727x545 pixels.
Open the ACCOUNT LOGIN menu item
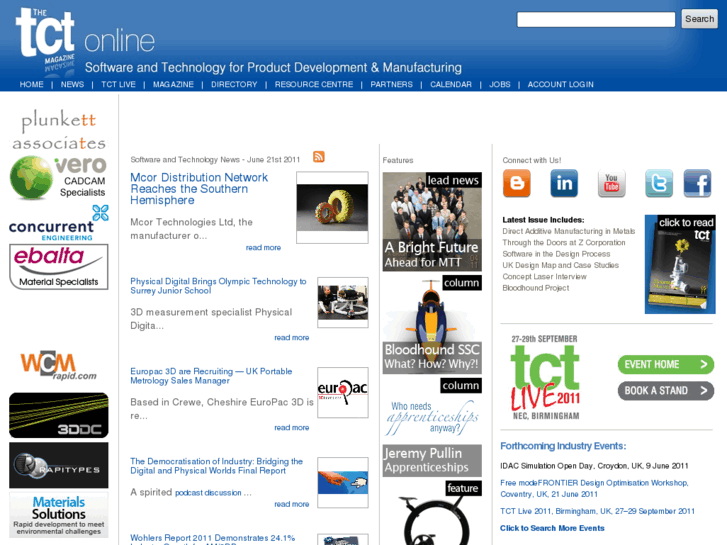pos(561,84)
